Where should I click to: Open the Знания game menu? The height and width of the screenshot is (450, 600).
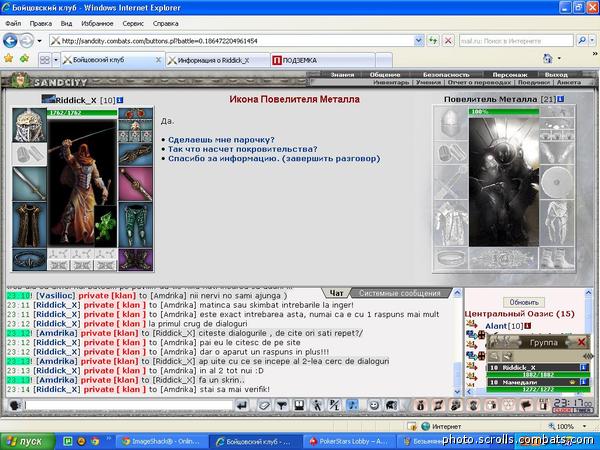click(x=342, y=75)
